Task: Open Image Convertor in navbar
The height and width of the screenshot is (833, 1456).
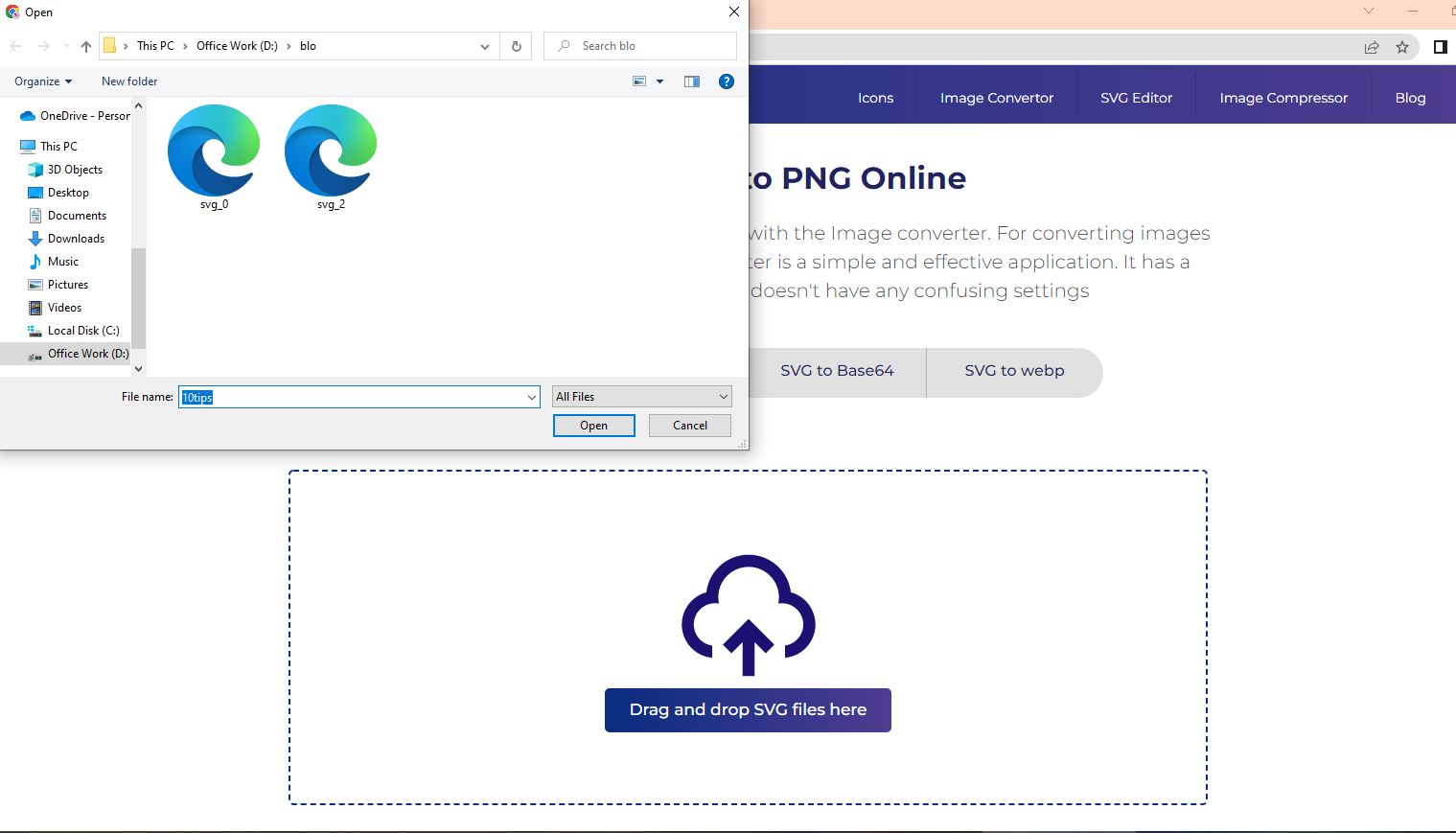Action: [997, 98]
